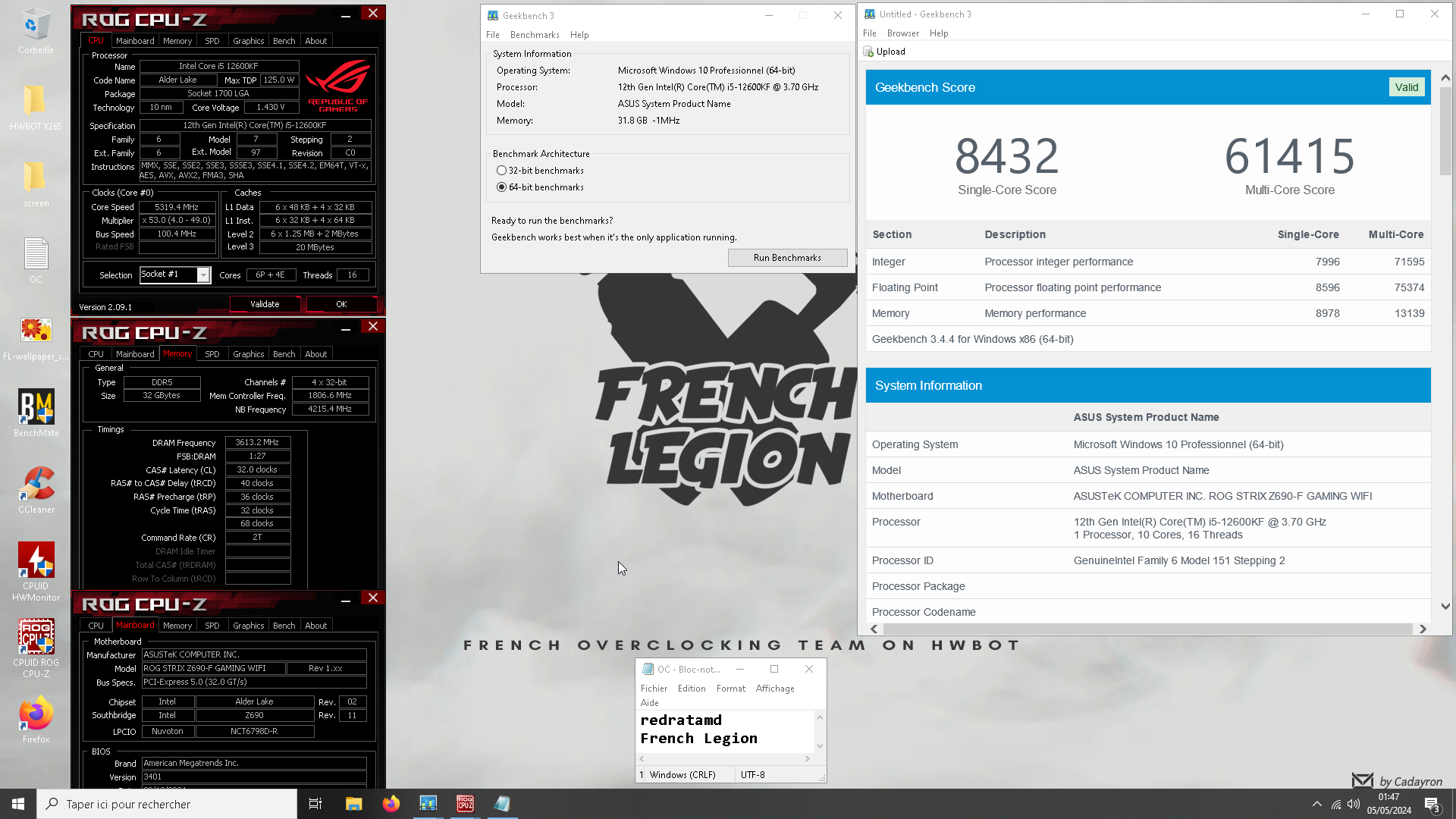
Task: Open Affichage menu in Bloc-notes
Action: click(x=775, y=689)
